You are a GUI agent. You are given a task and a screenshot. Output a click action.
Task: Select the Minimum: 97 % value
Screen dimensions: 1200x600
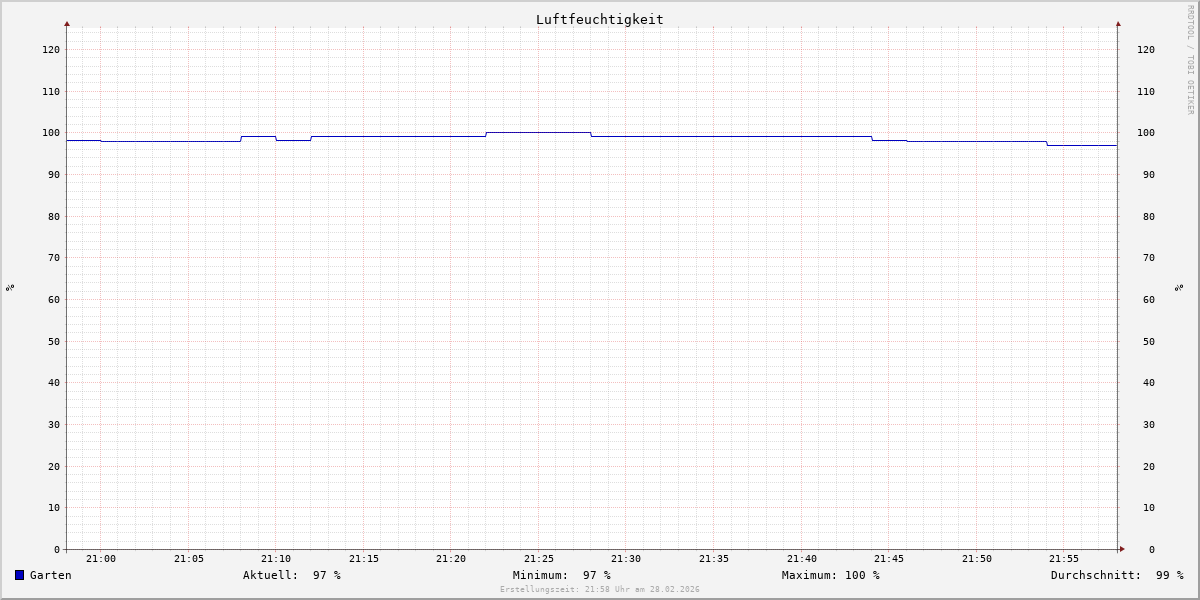click(562, 575)
